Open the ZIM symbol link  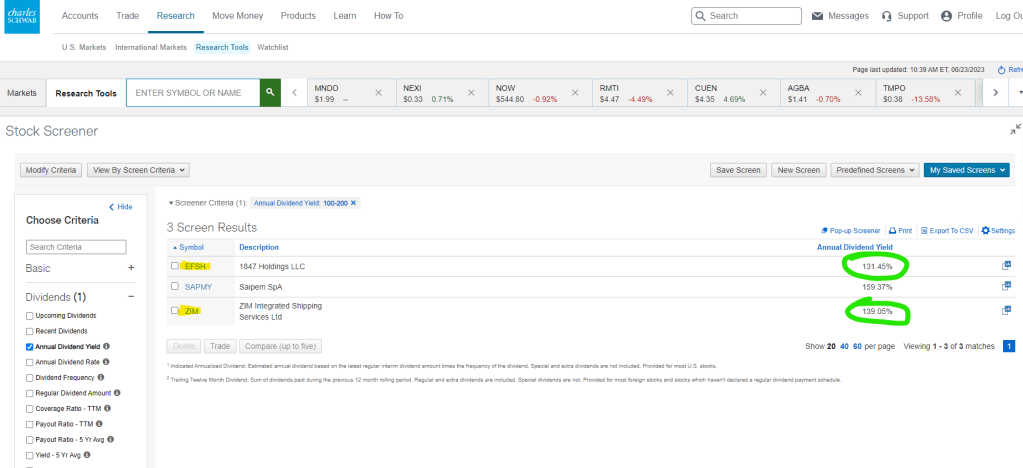coord(192,311)
